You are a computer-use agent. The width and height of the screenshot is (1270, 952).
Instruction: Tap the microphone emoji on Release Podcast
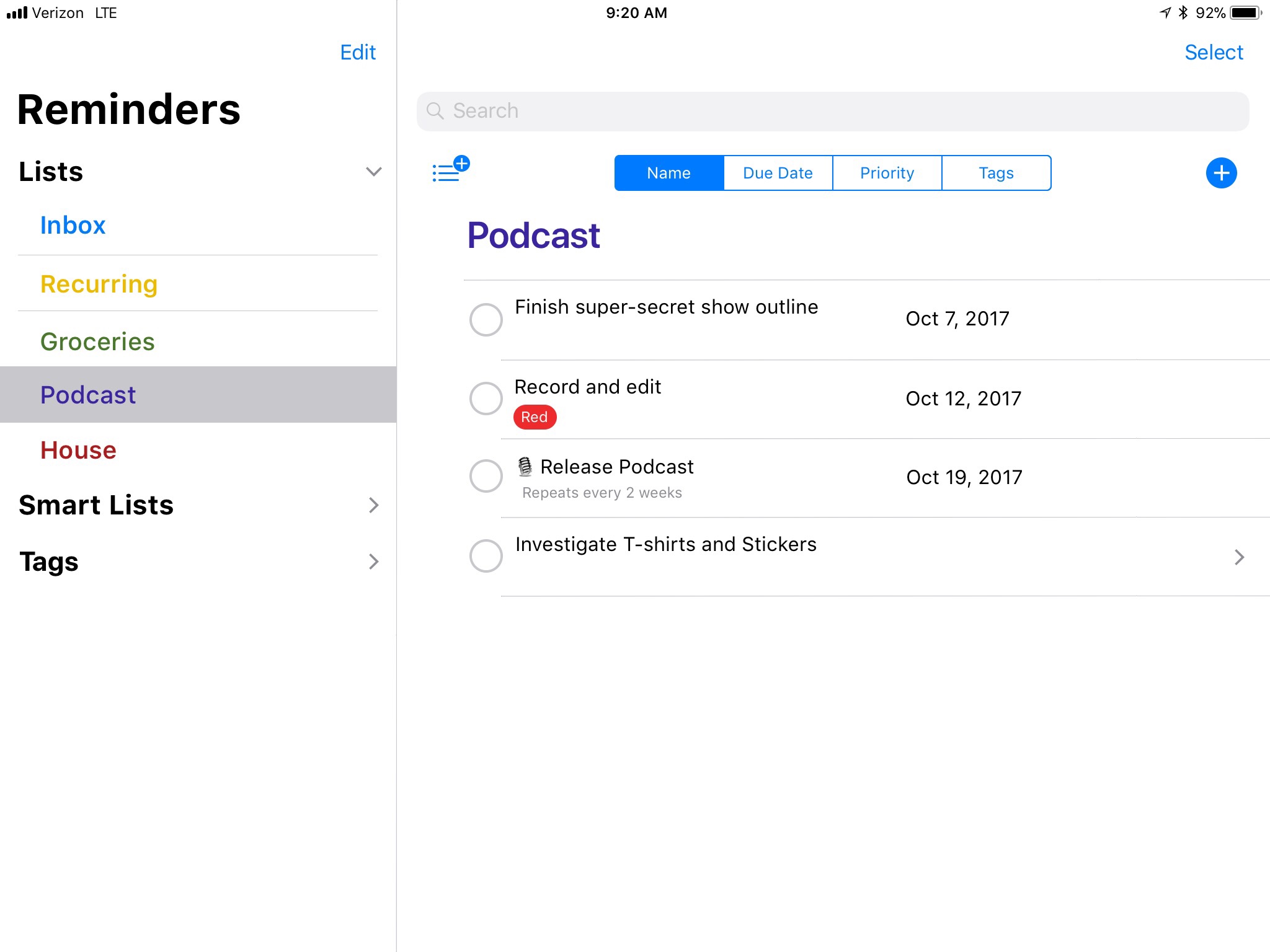point(525,467)
